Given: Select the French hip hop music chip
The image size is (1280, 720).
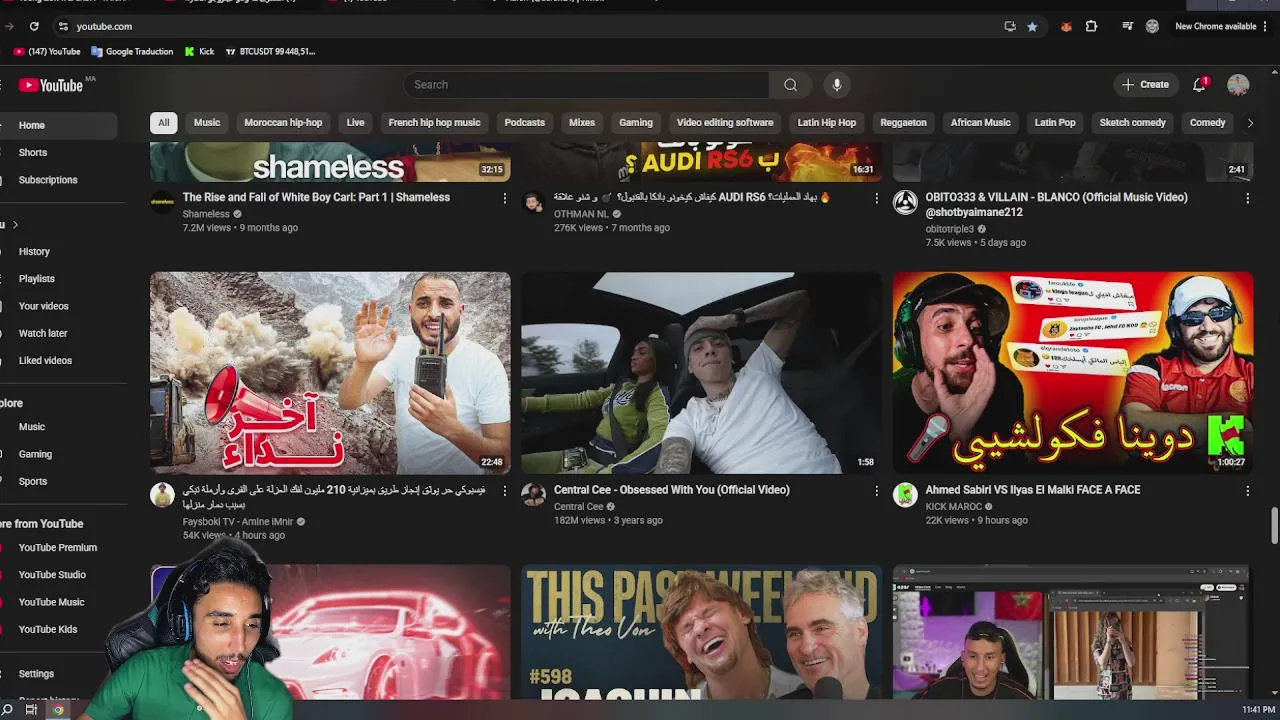Looking at the screenshot, I should click(x=434, y=122).
